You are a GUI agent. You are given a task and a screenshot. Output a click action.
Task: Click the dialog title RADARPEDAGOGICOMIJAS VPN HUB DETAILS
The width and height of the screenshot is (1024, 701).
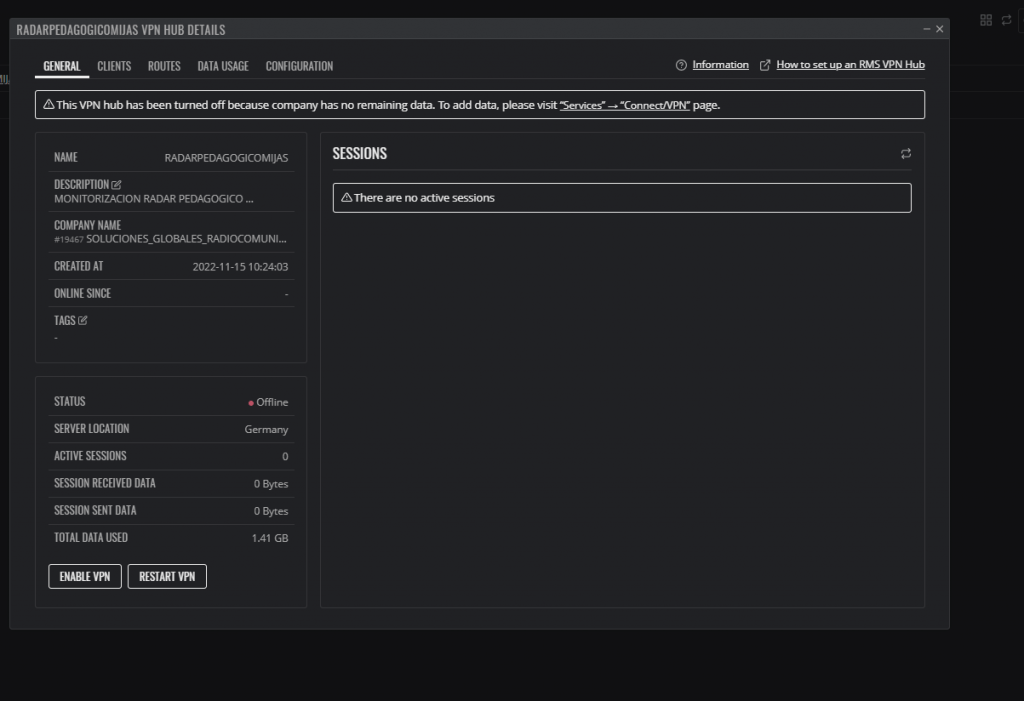pos(121,30)
